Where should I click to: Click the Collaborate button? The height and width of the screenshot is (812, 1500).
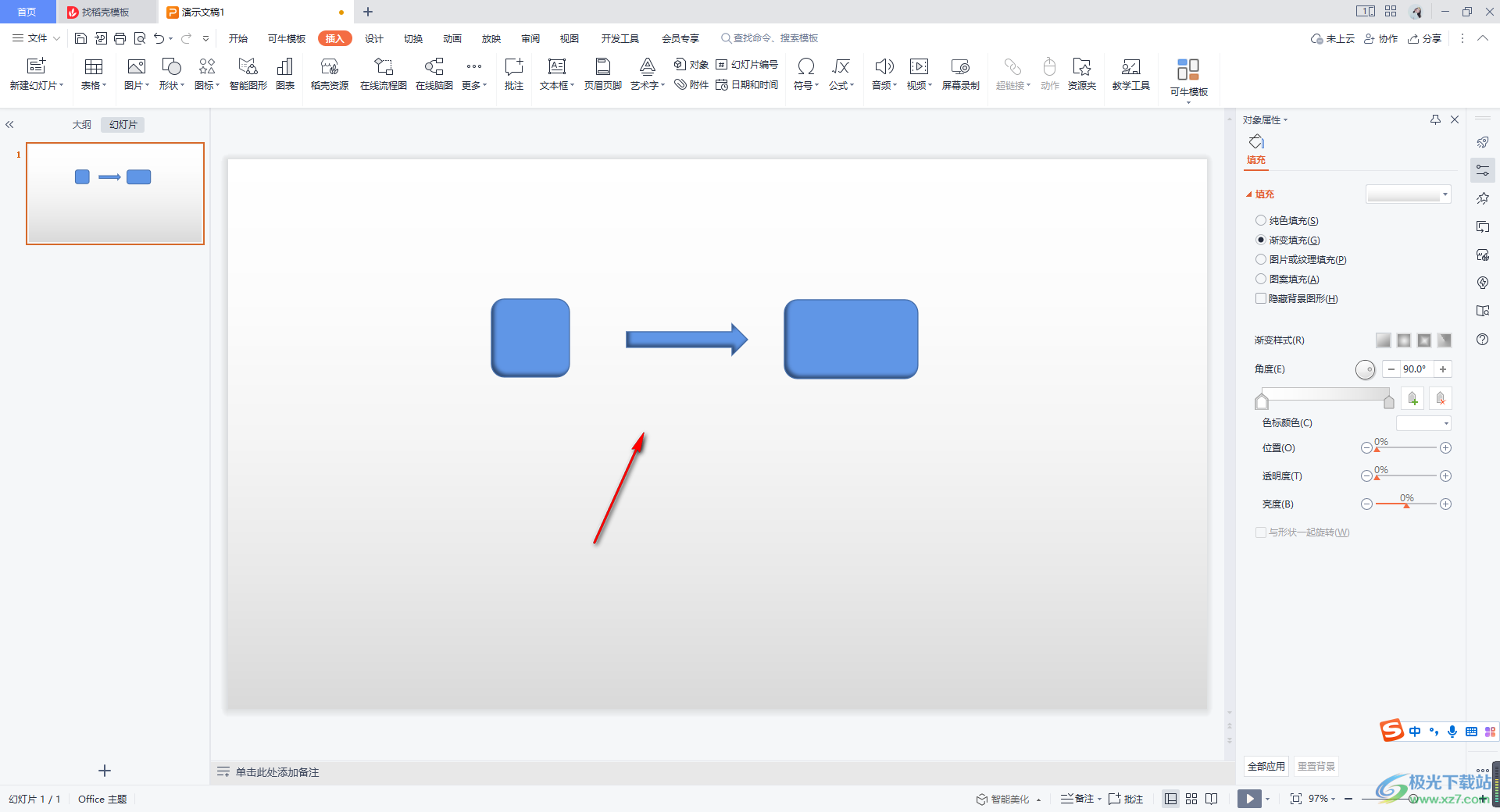pyautogui.click(x=1381, y=38)
